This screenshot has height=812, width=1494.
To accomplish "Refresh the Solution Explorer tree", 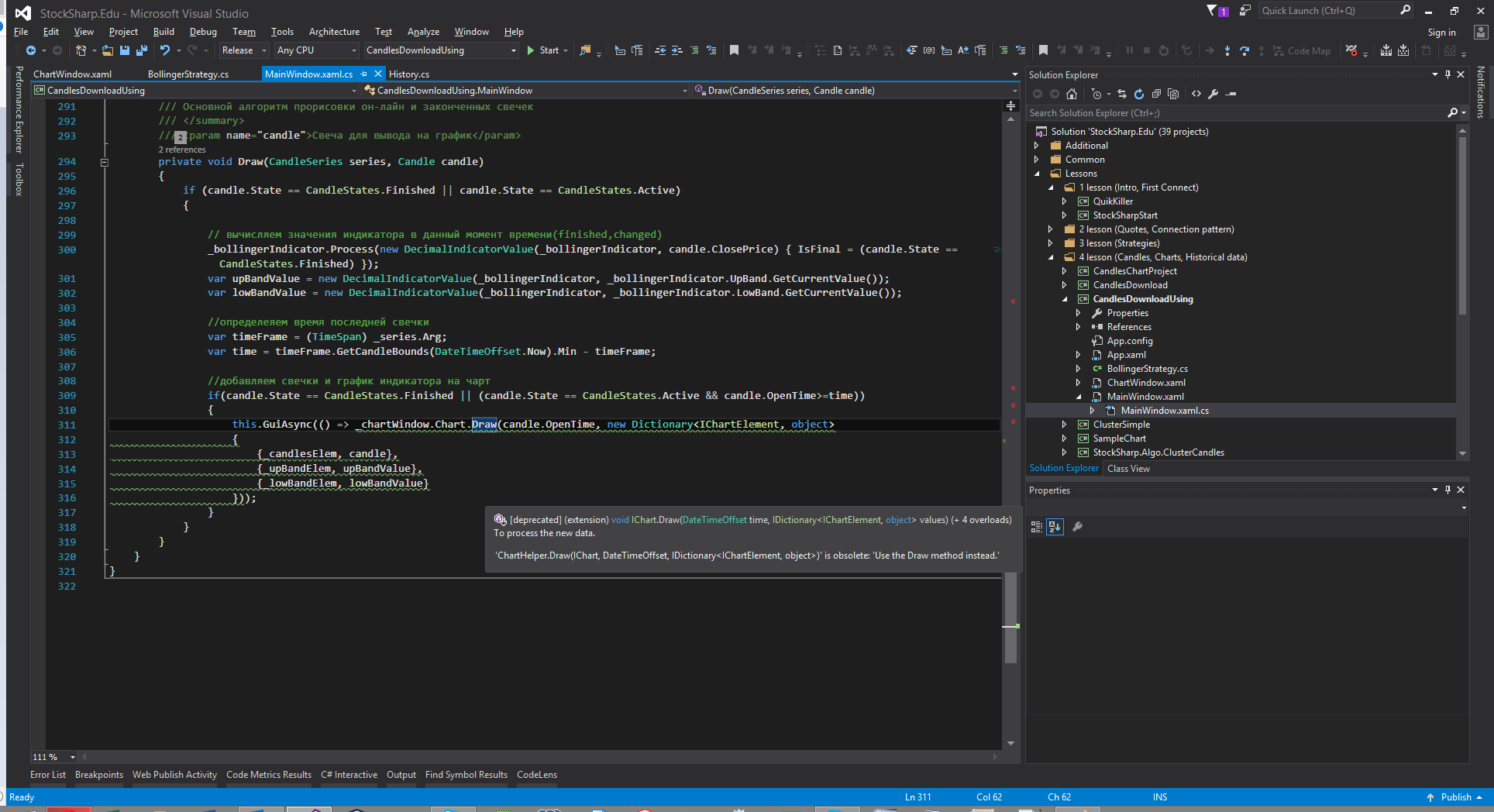I will [x=1139, y=94].
